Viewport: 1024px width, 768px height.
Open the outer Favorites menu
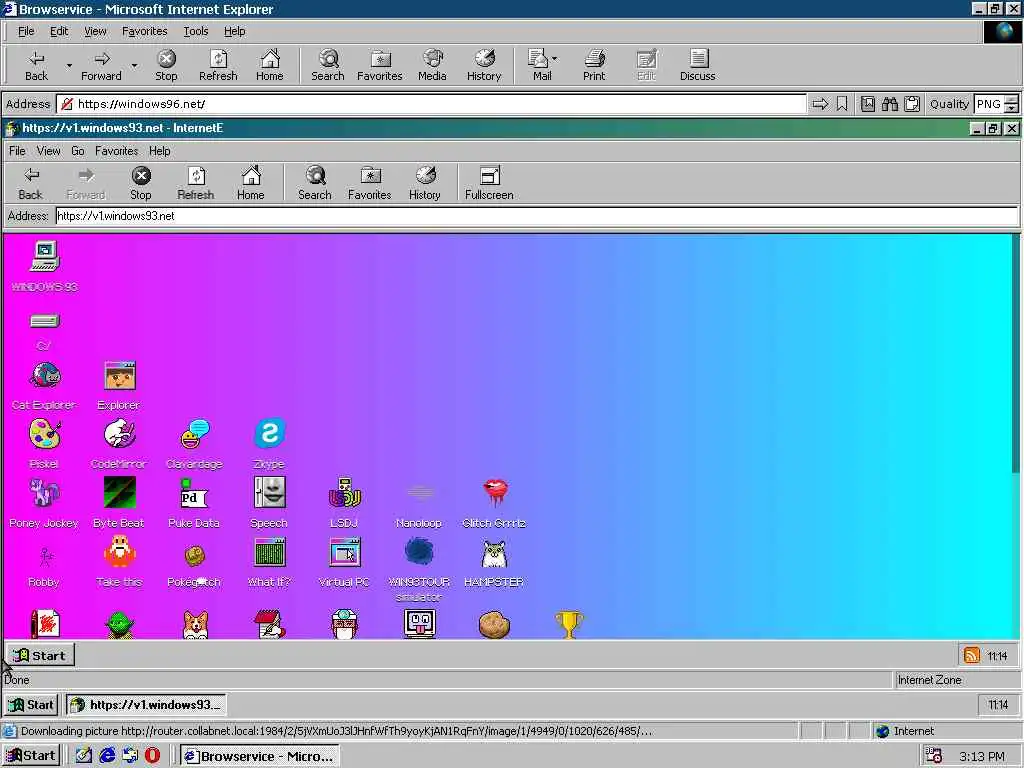tap(145, 31)
